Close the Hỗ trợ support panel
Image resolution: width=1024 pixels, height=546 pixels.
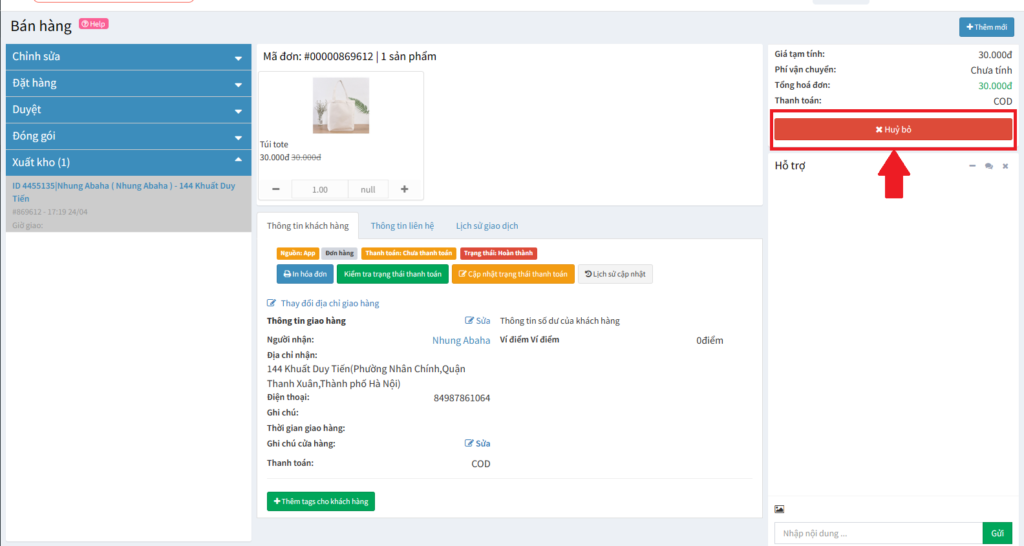click(x=1005, y=166)
